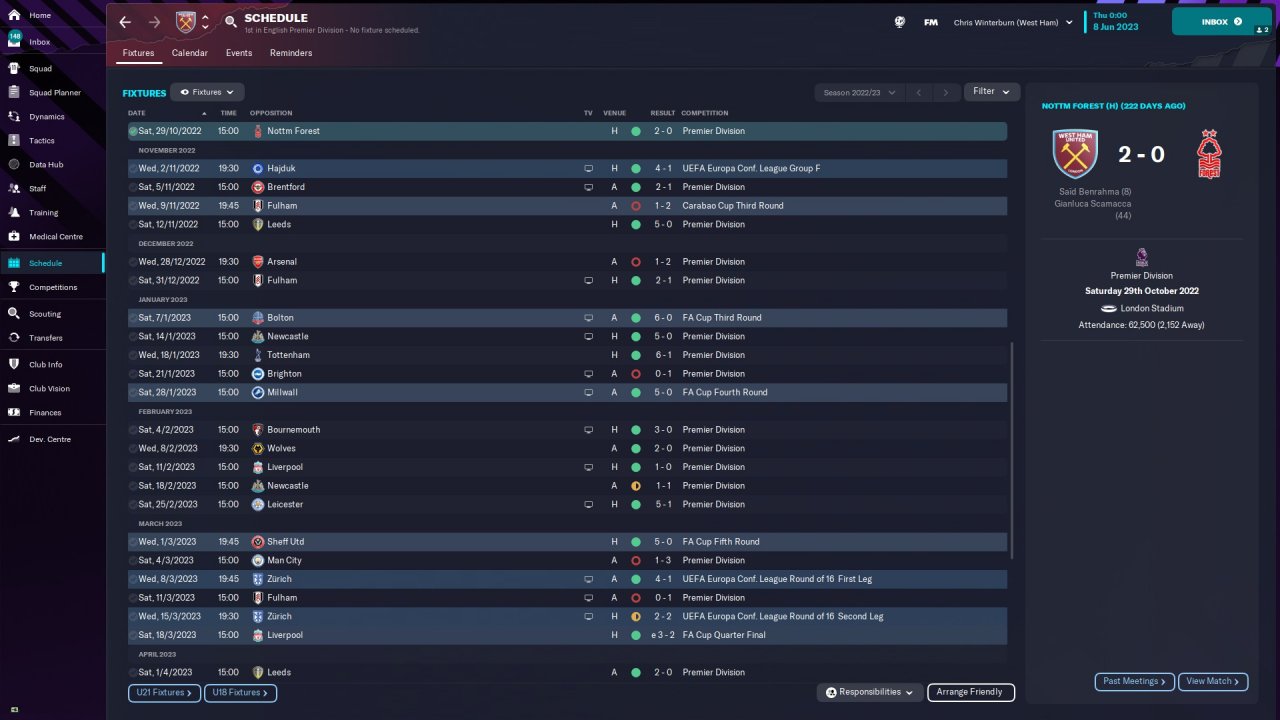Open the Chris Winterburn manager dropdown
This screenshot has width=1280, height=720.
[x=1013, y=22]
